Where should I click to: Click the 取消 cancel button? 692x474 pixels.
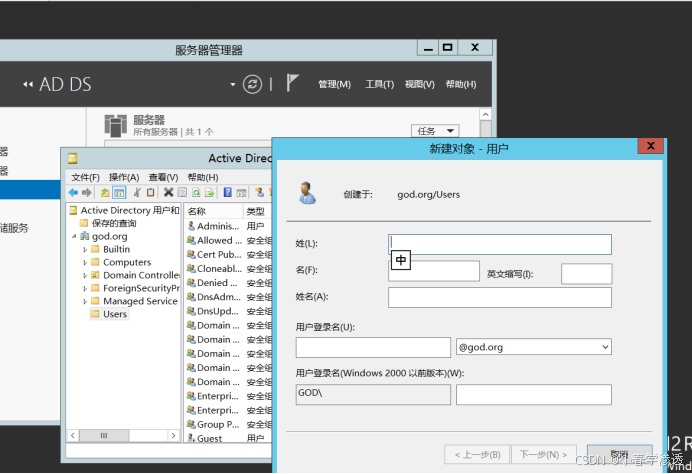point(620,454)
